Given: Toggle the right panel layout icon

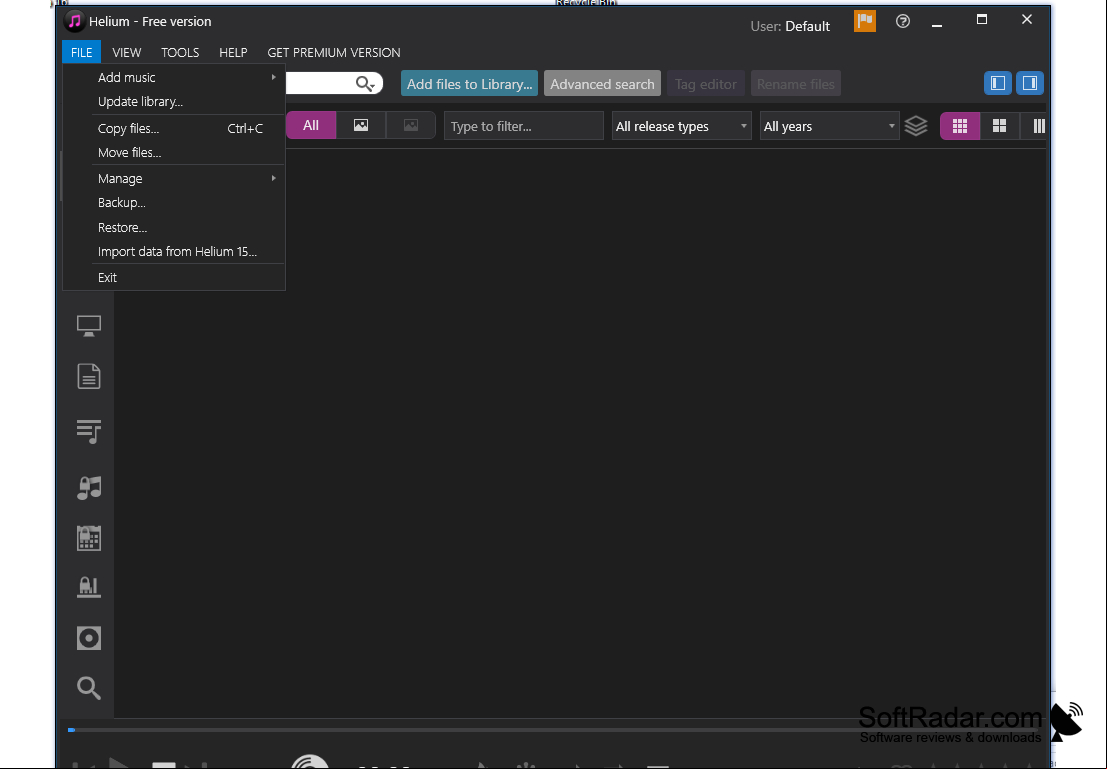Looking at the screenshot, I should (x=1030, y=83).
